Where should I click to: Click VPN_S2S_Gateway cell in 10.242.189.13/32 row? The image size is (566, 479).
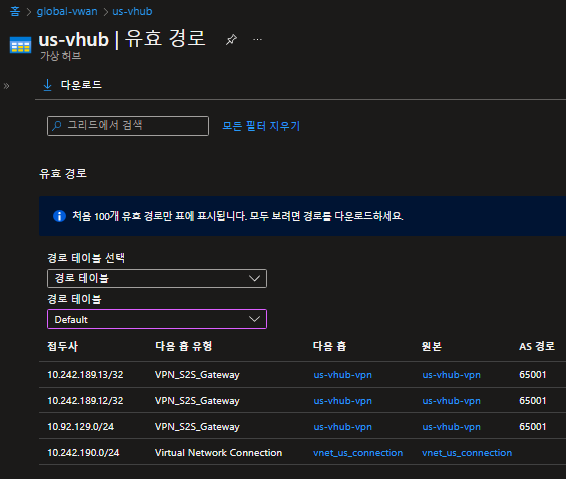coord(197,375)
